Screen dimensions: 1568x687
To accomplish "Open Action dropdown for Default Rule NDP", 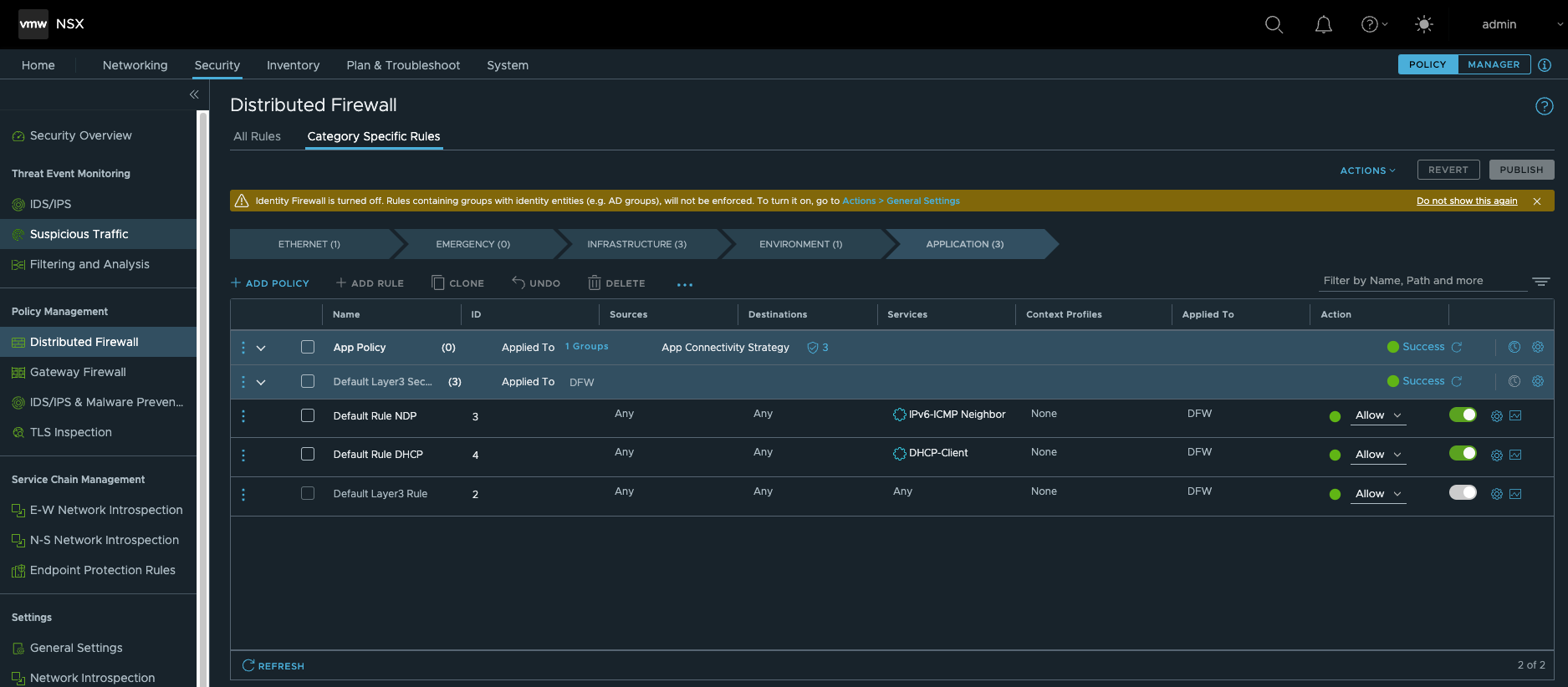I will [1378, 415].
